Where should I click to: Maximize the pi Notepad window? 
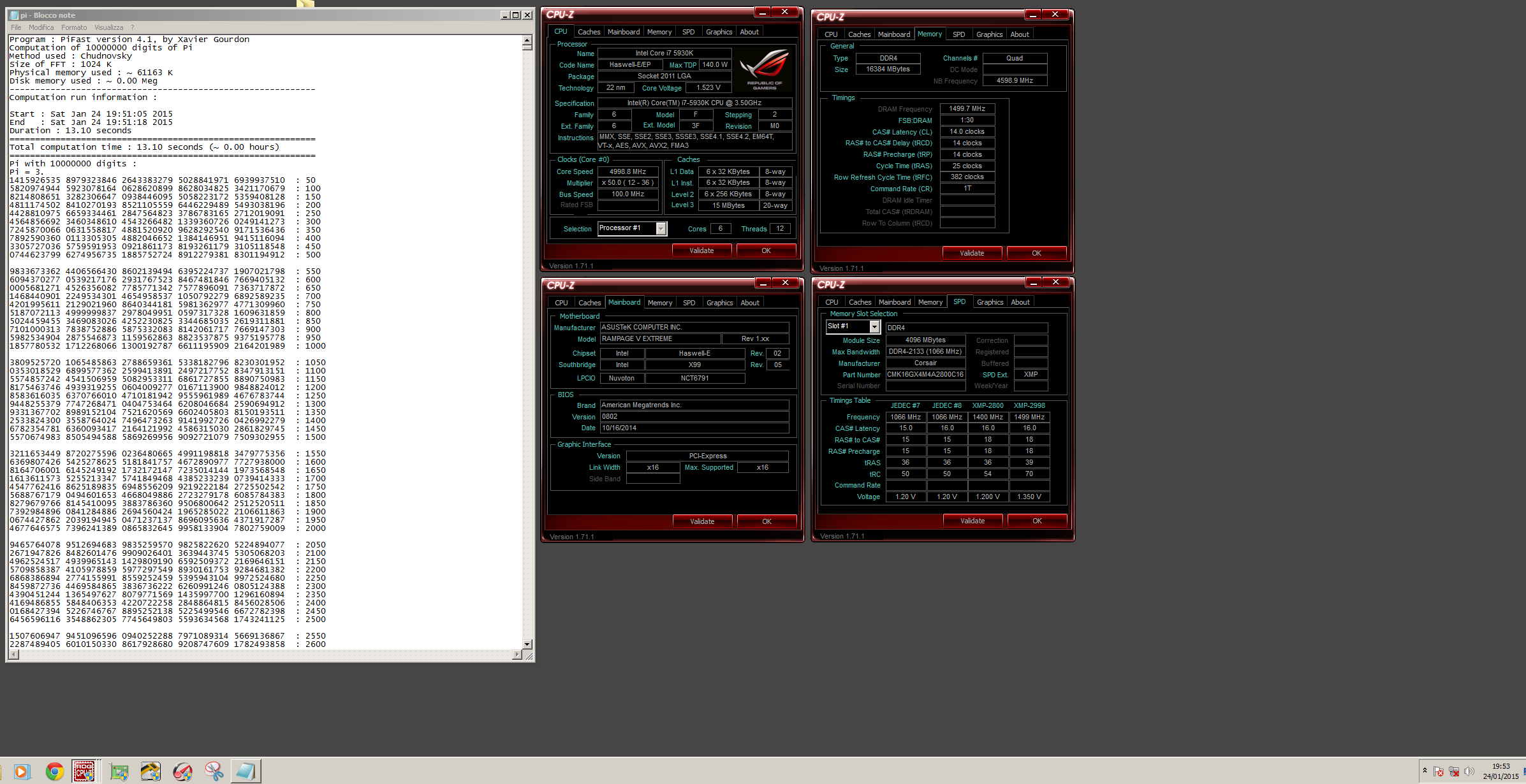click(516, 15)
